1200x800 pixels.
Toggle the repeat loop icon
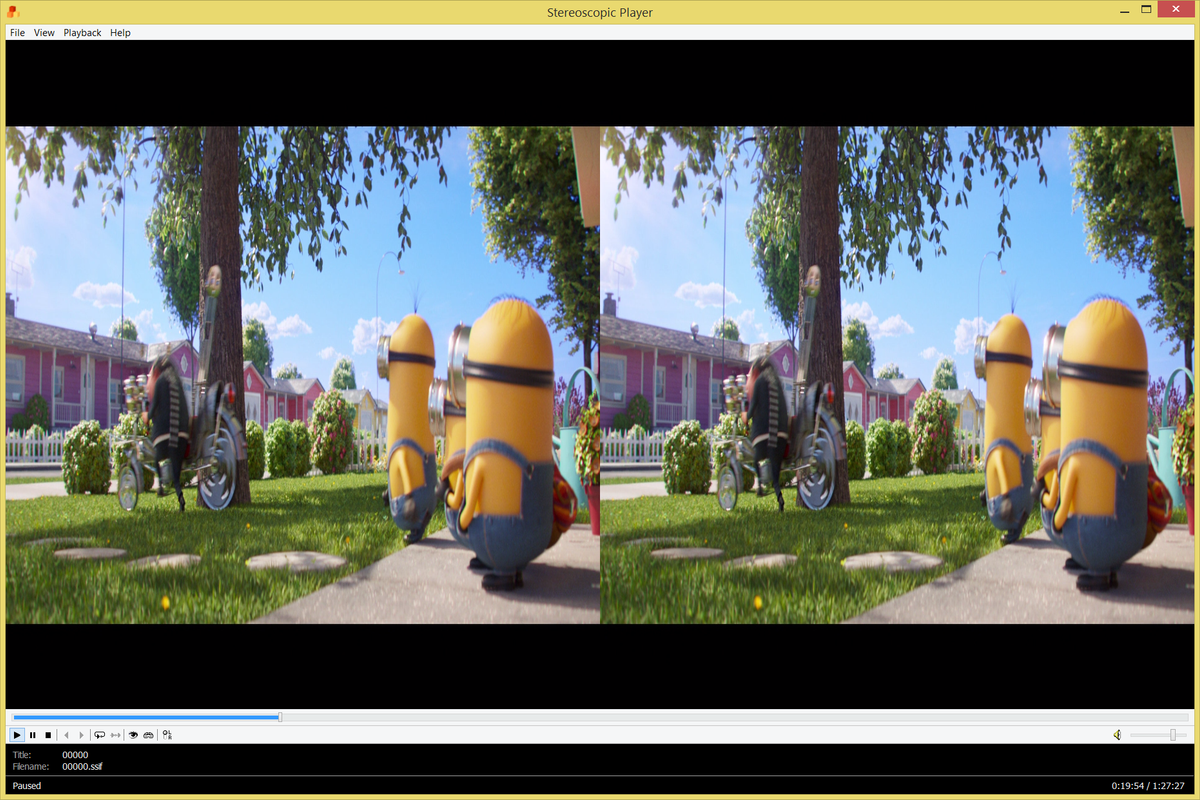(100, 735)
